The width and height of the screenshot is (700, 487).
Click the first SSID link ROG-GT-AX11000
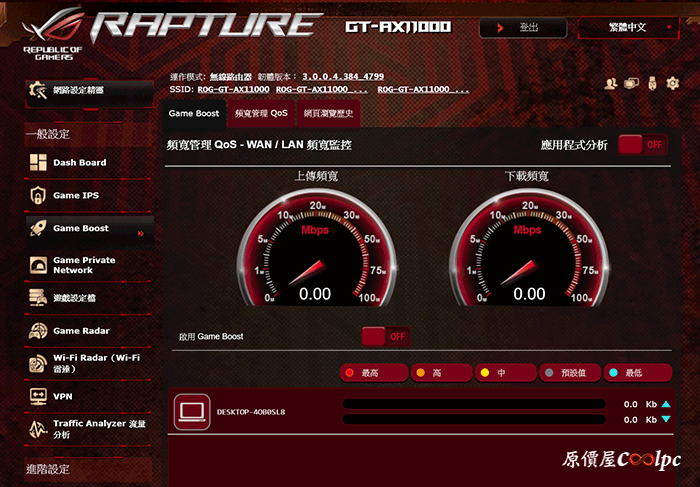[x=233, y=89]
